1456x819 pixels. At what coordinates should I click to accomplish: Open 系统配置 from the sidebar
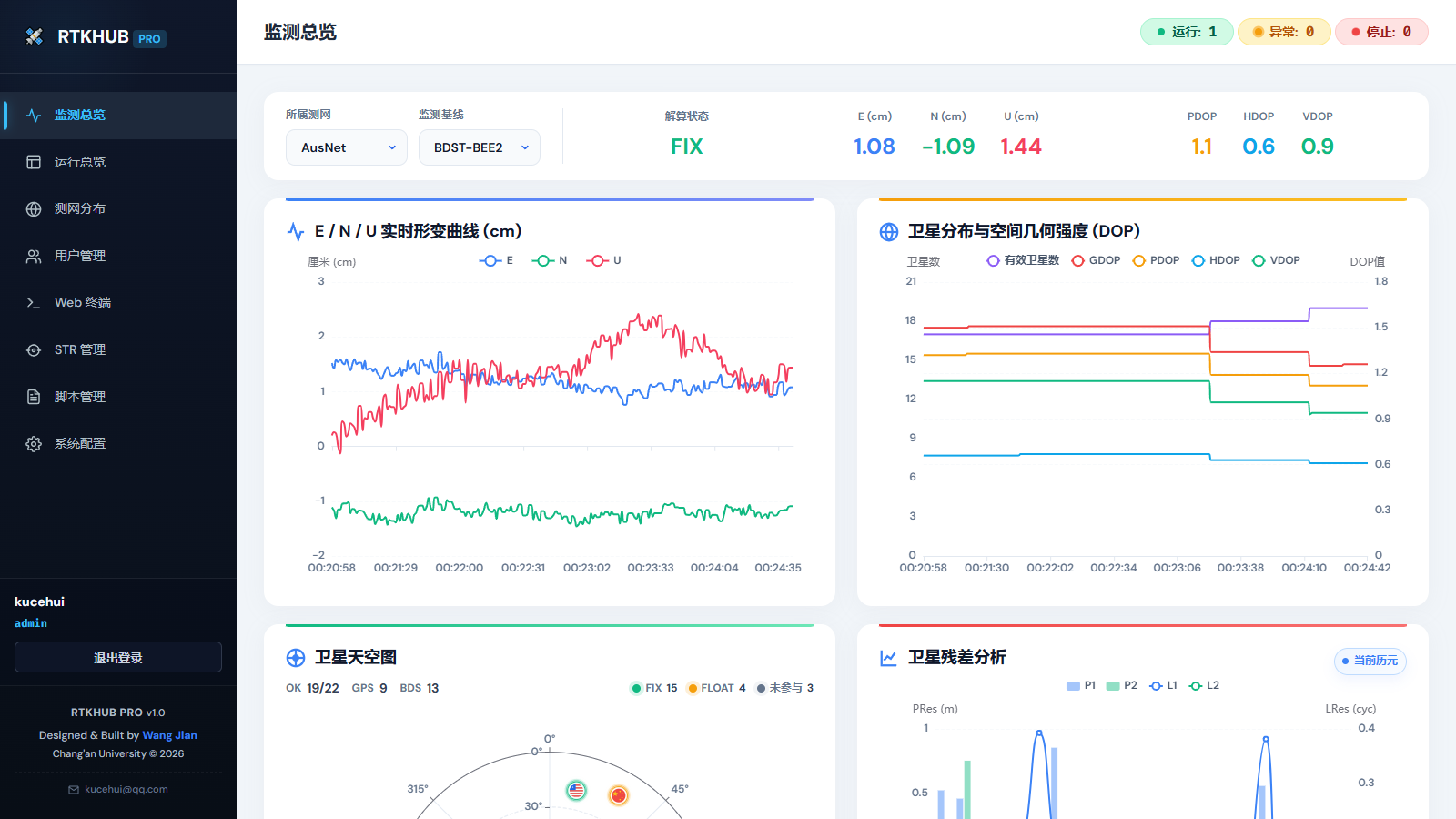[118, 444]
